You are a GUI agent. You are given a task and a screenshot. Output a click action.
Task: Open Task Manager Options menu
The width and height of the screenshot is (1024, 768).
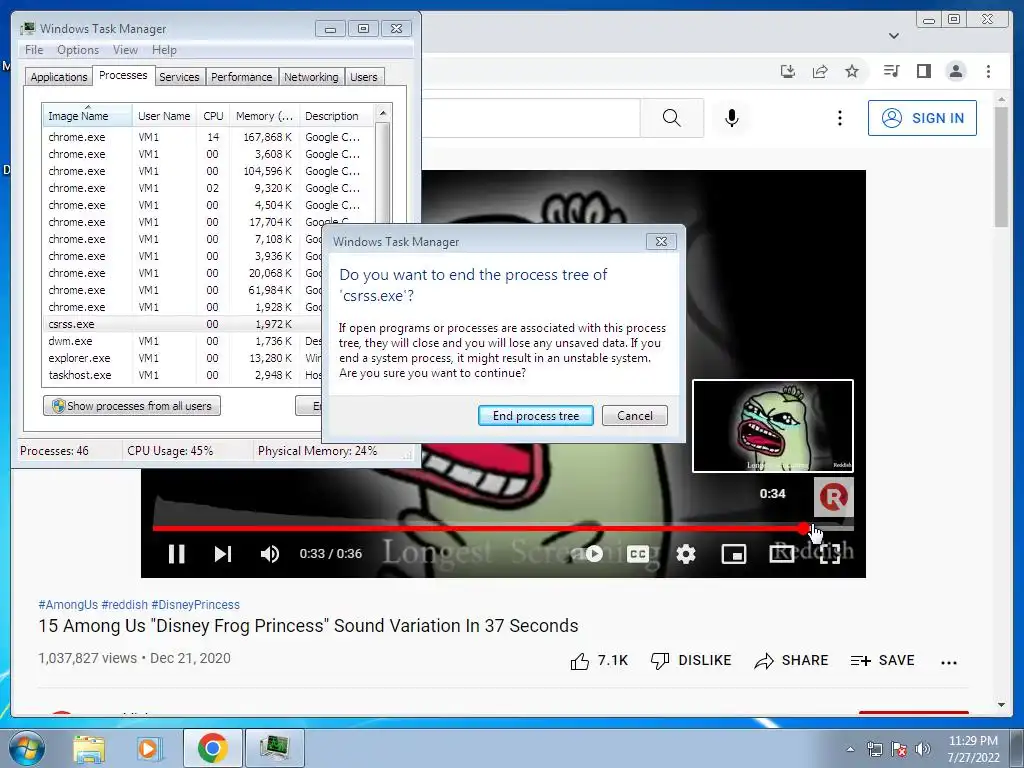(x=78, y=50)
